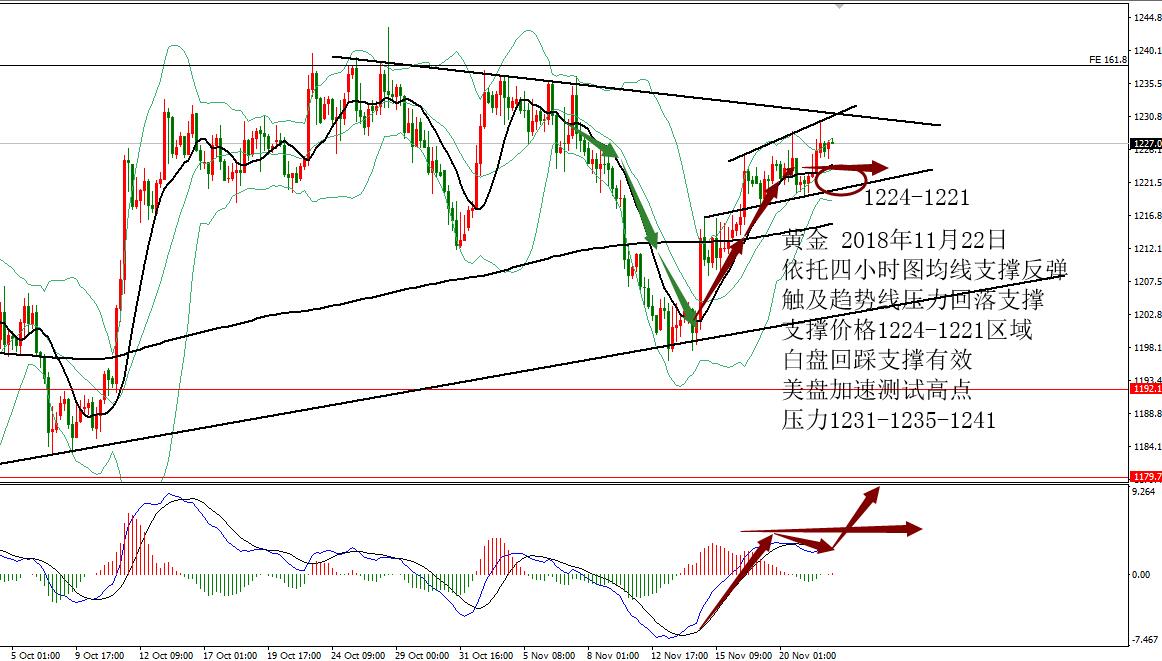Click the chart shift triangle marker at top
1162x661 pixels.
(x=839, y=7)
